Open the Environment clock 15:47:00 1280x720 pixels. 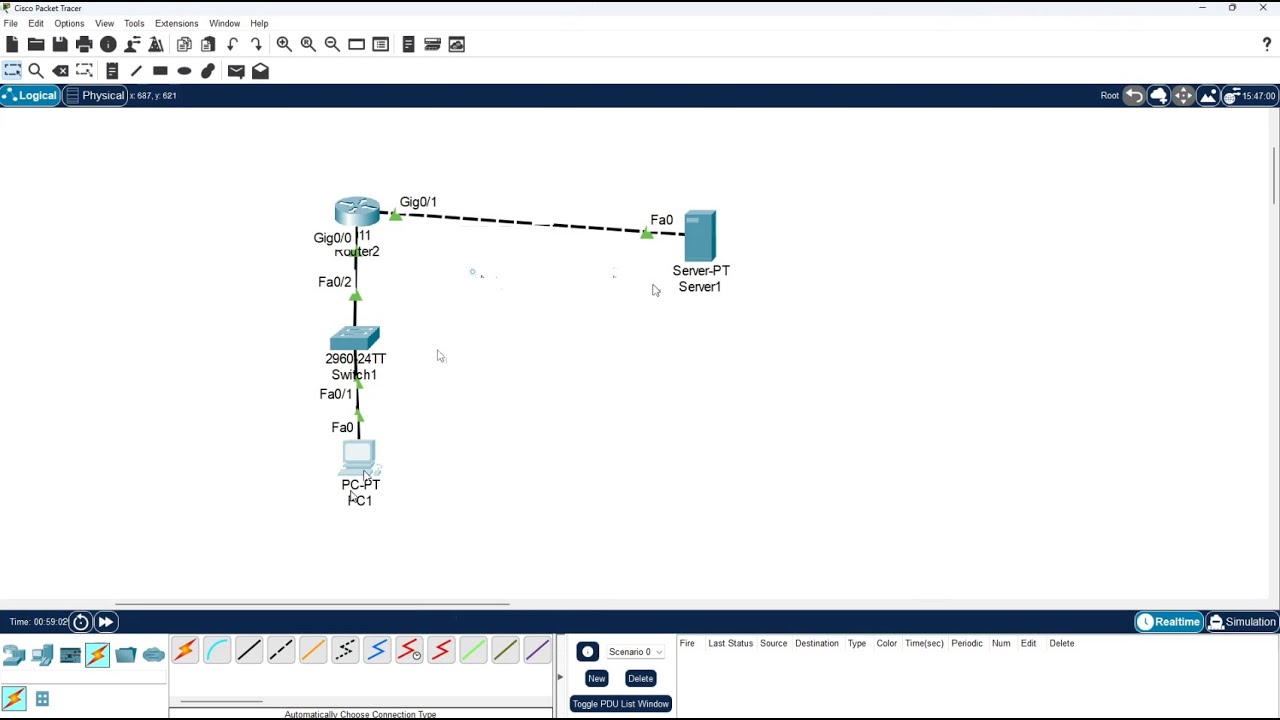pyautogui.click(x=1249, y=96)
